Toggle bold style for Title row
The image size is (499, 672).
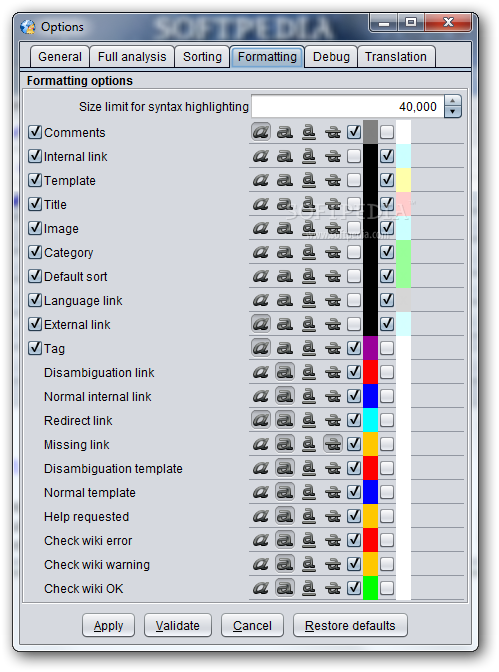coord(285,204)
